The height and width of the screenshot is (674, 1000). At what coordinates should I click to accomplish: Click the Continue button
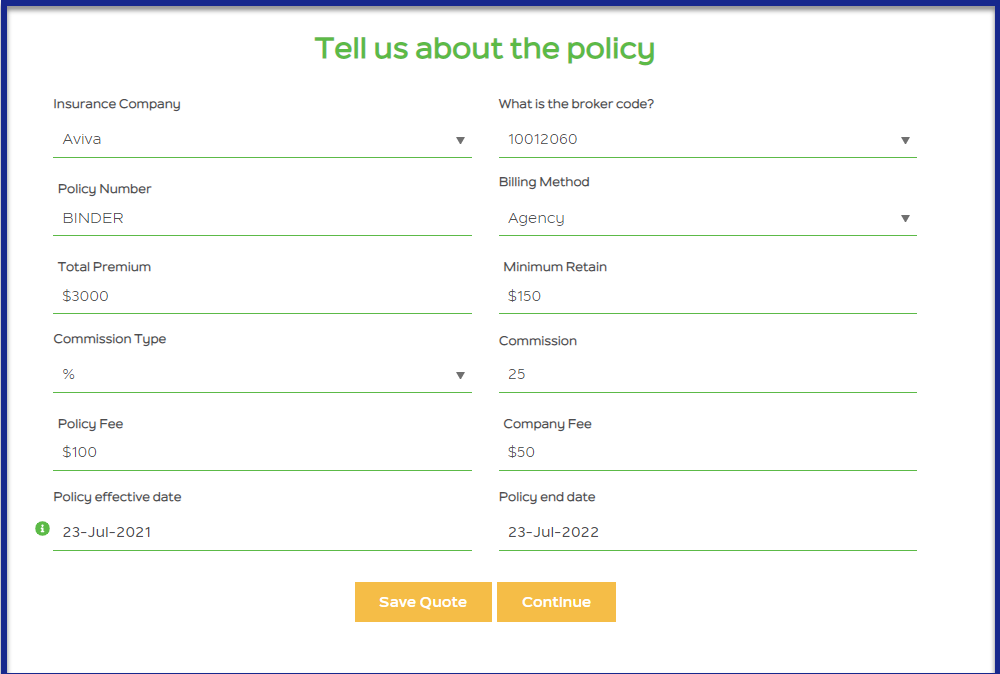[x=556, y=602]
